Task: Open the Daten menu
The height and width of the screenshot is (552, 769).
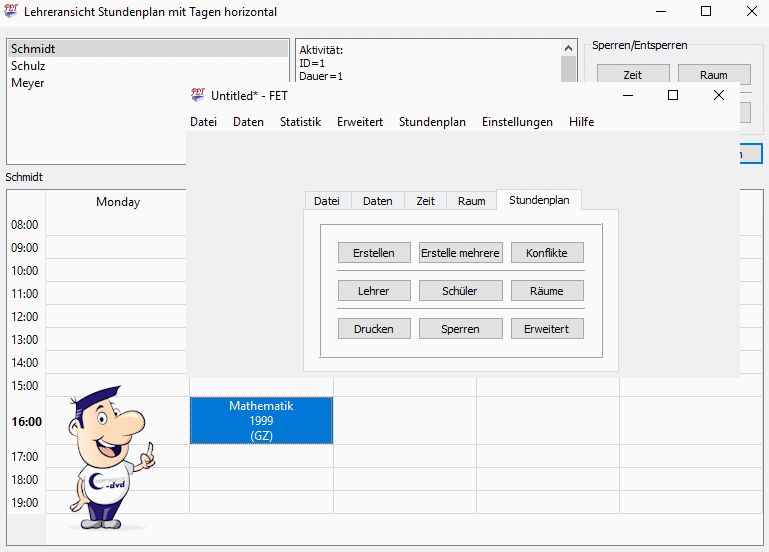Action: [x=248, y=122]
